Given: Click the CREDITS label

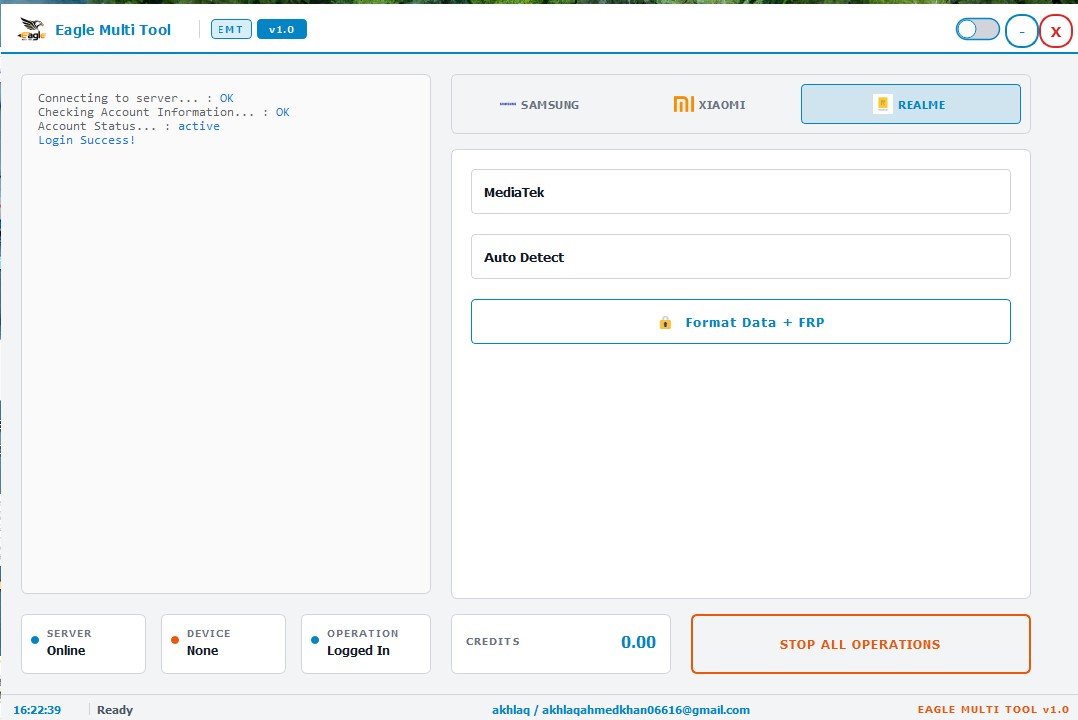Looking at the screenshot, I should (x=493, y=642).
